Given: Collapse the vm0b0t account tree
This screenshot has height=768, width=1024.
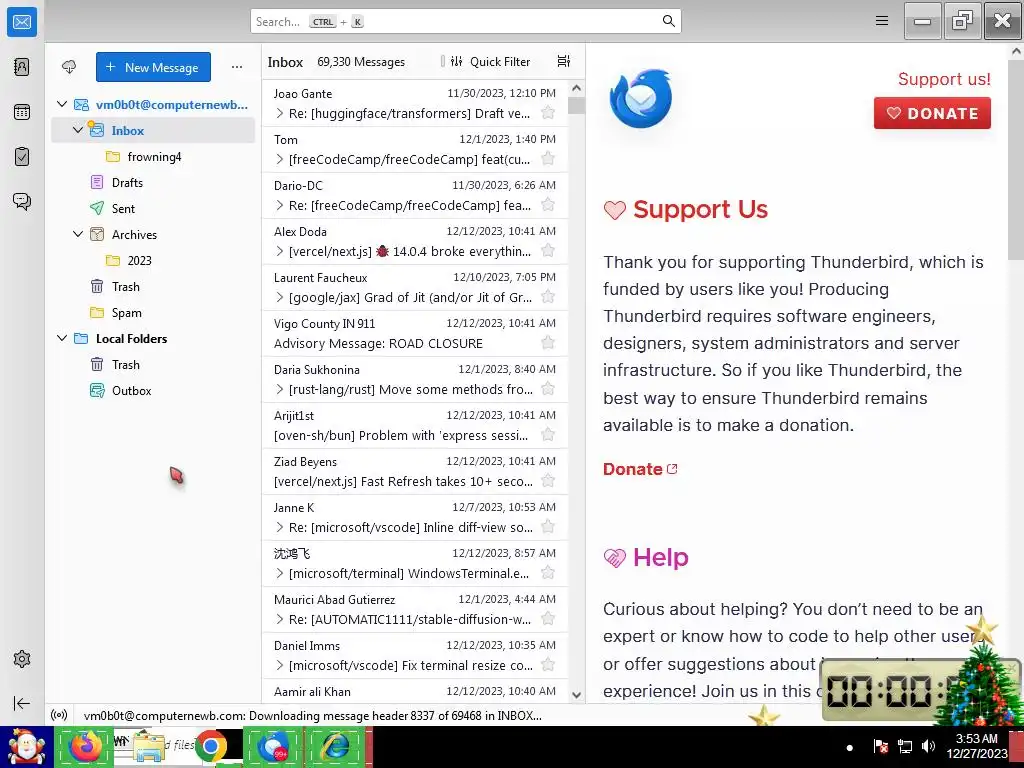Looking at the screenshot, I should tap(61, 104).
